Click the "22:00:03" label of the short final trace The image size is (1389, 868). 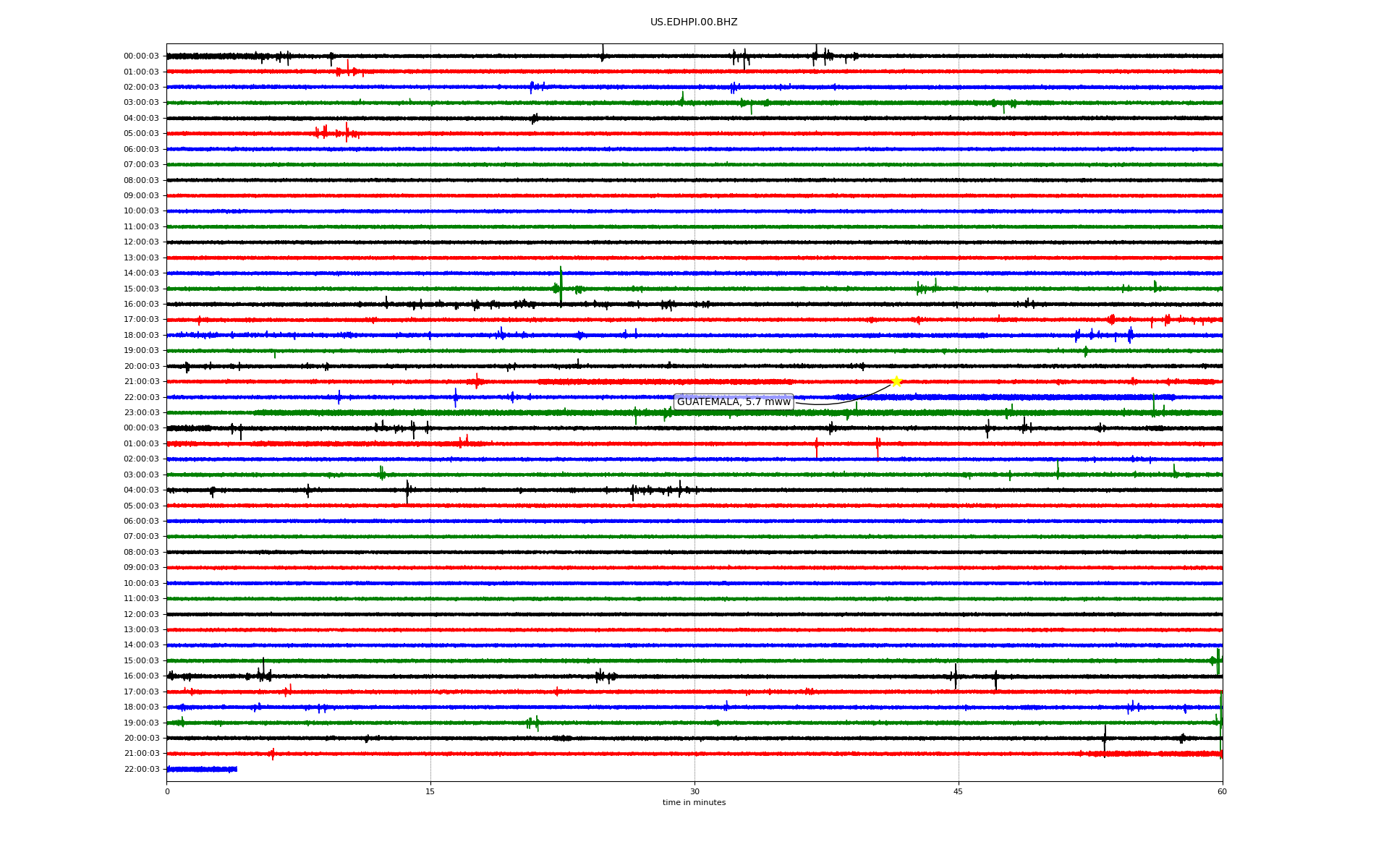tap(141, 769)
